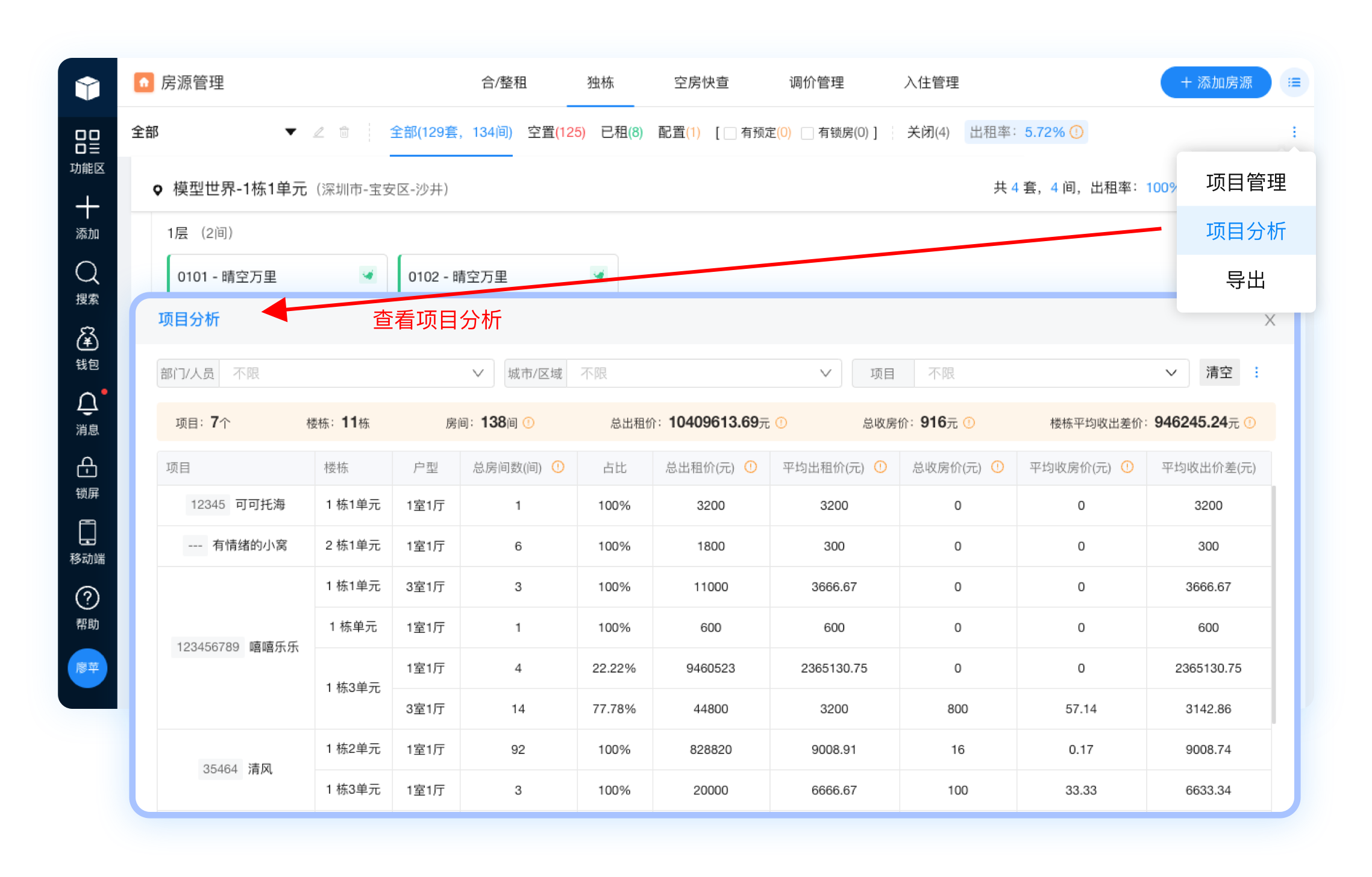The width and height of the screenshot is (1372, 877).
Task: Switch to the 独栋 tab
Action: 600,83
